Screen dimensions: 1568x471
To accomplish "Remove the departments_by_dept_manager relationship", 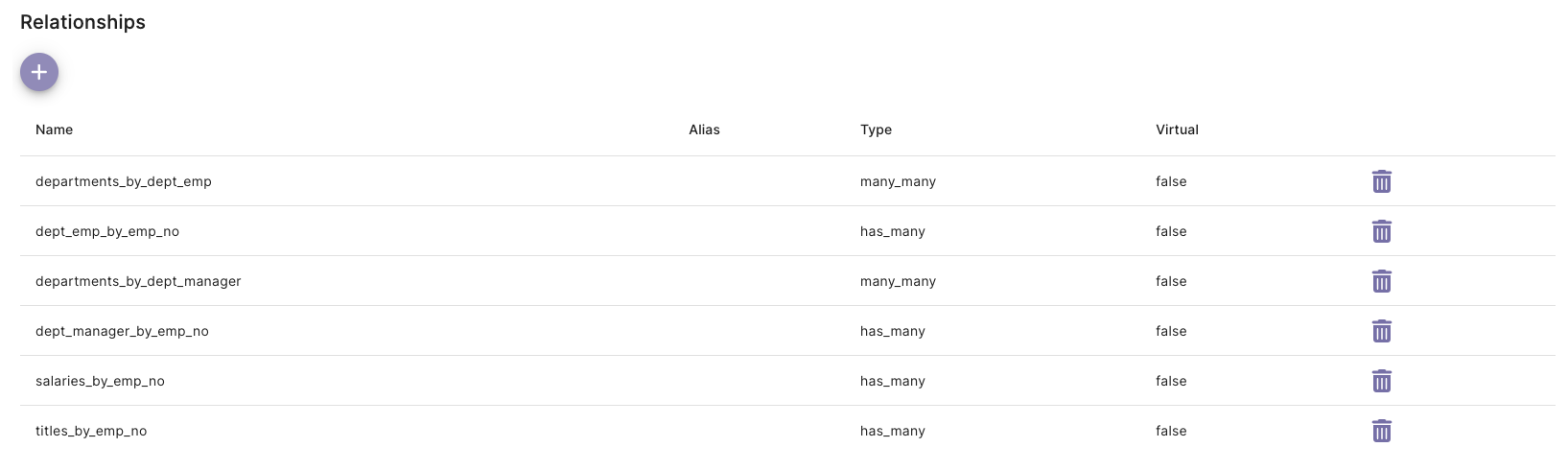I will click(1381, 281).
